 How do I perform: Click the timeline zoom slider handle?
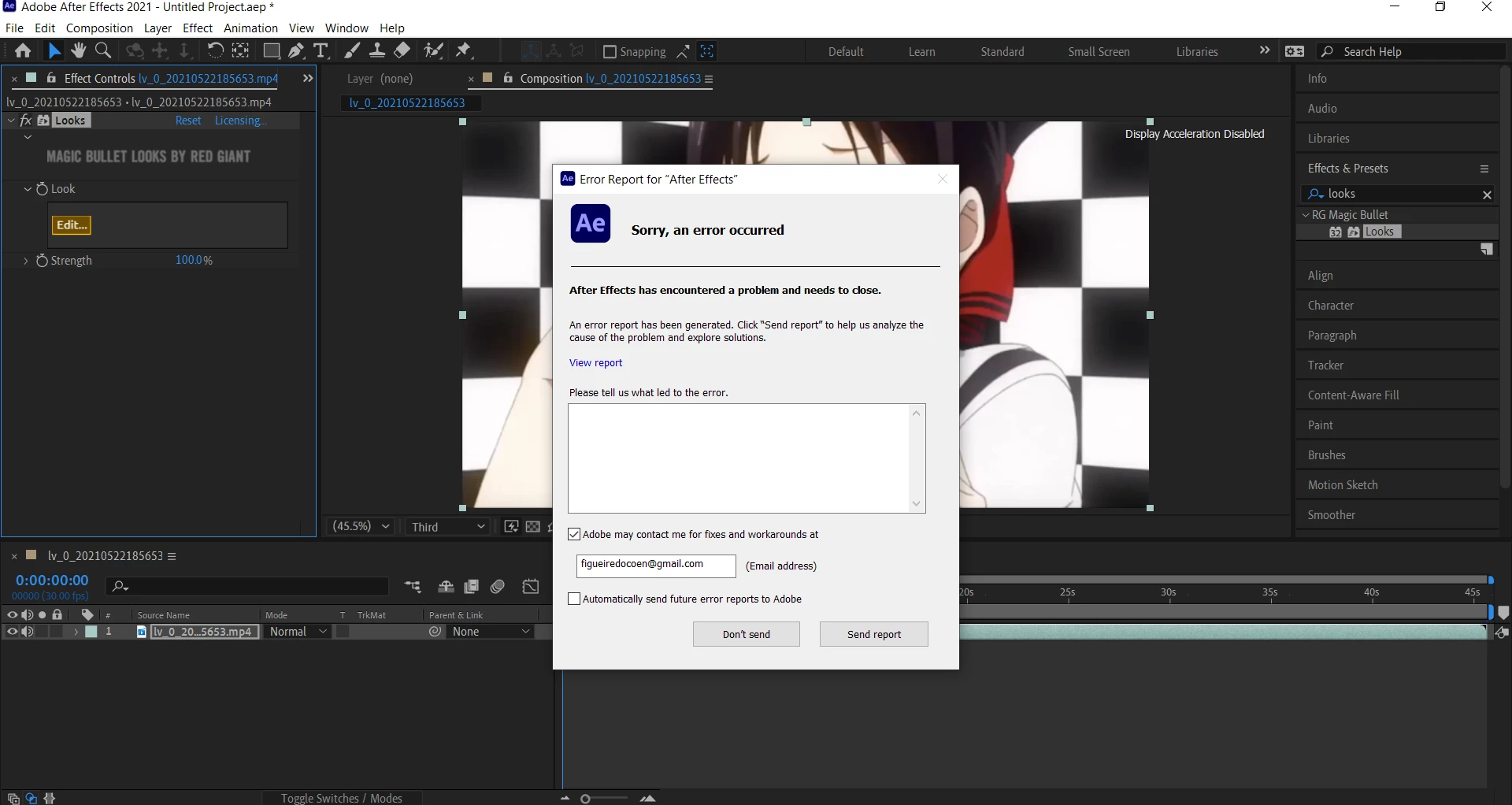(x=585, y=799)
